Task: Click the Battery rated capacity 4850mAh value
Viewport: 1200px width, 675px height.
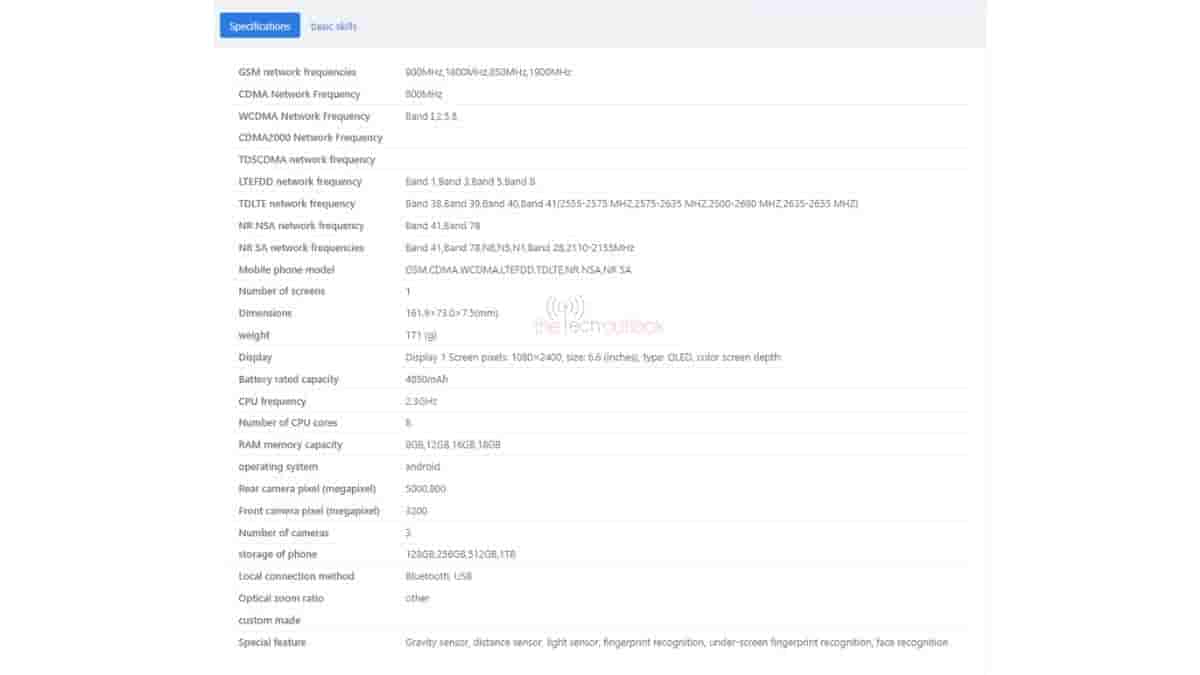Action: 427,379
